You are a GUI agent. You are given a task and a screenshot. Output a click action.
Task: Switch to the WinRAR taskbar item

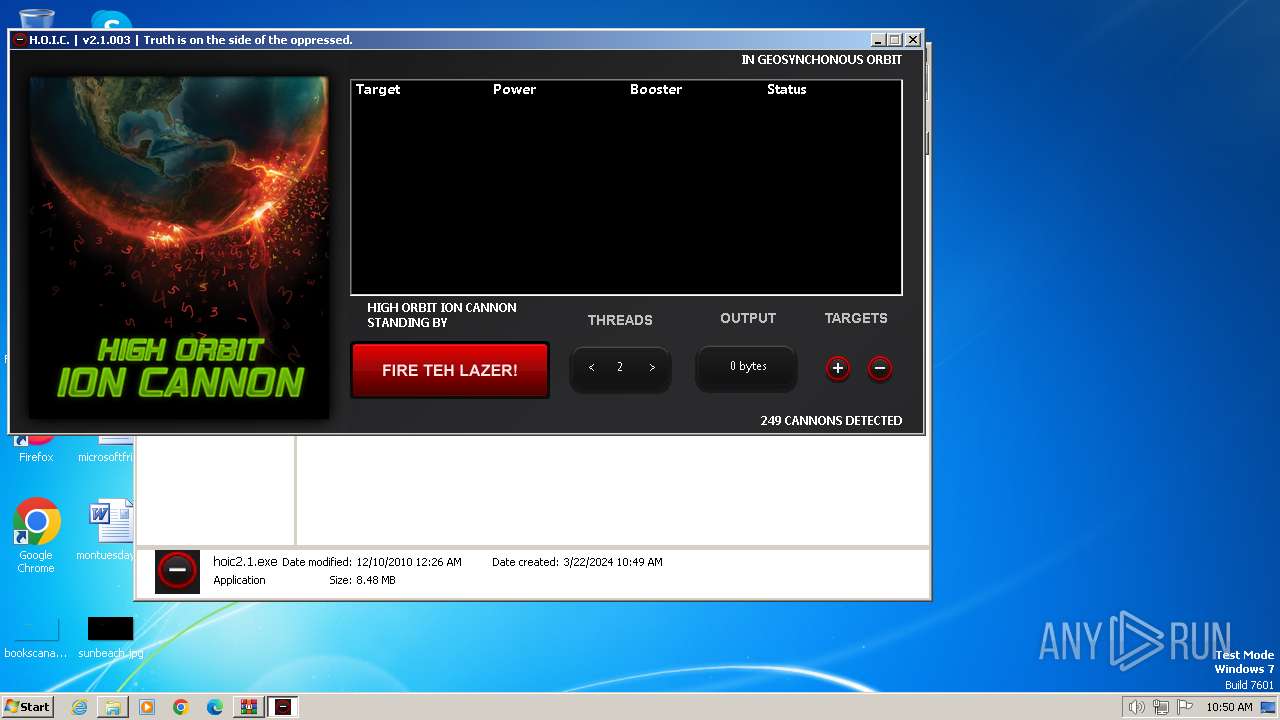(x=249, y=707)
